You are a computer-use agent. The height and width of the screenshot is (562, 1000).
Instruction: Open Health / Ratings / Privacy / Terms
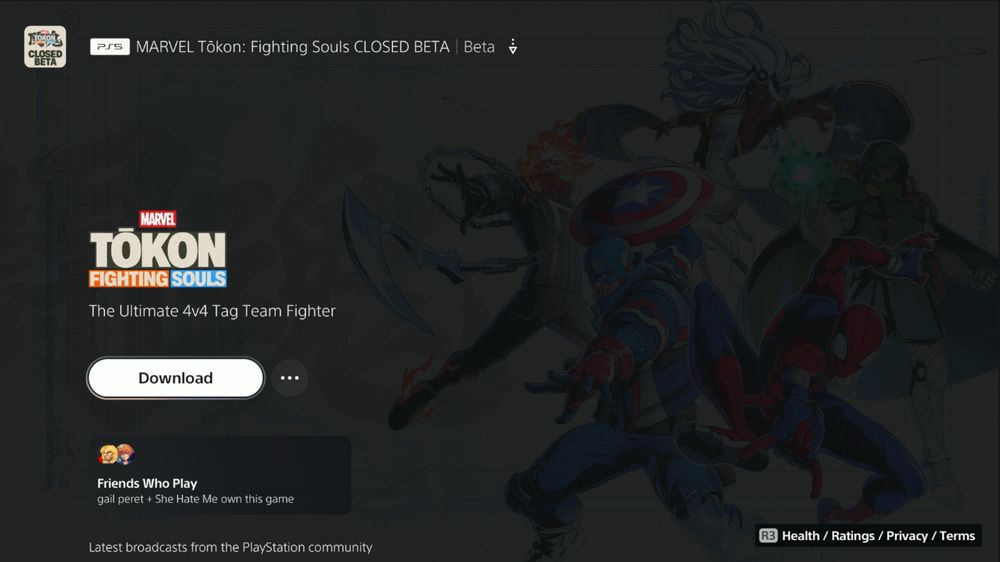coord(878,536)
